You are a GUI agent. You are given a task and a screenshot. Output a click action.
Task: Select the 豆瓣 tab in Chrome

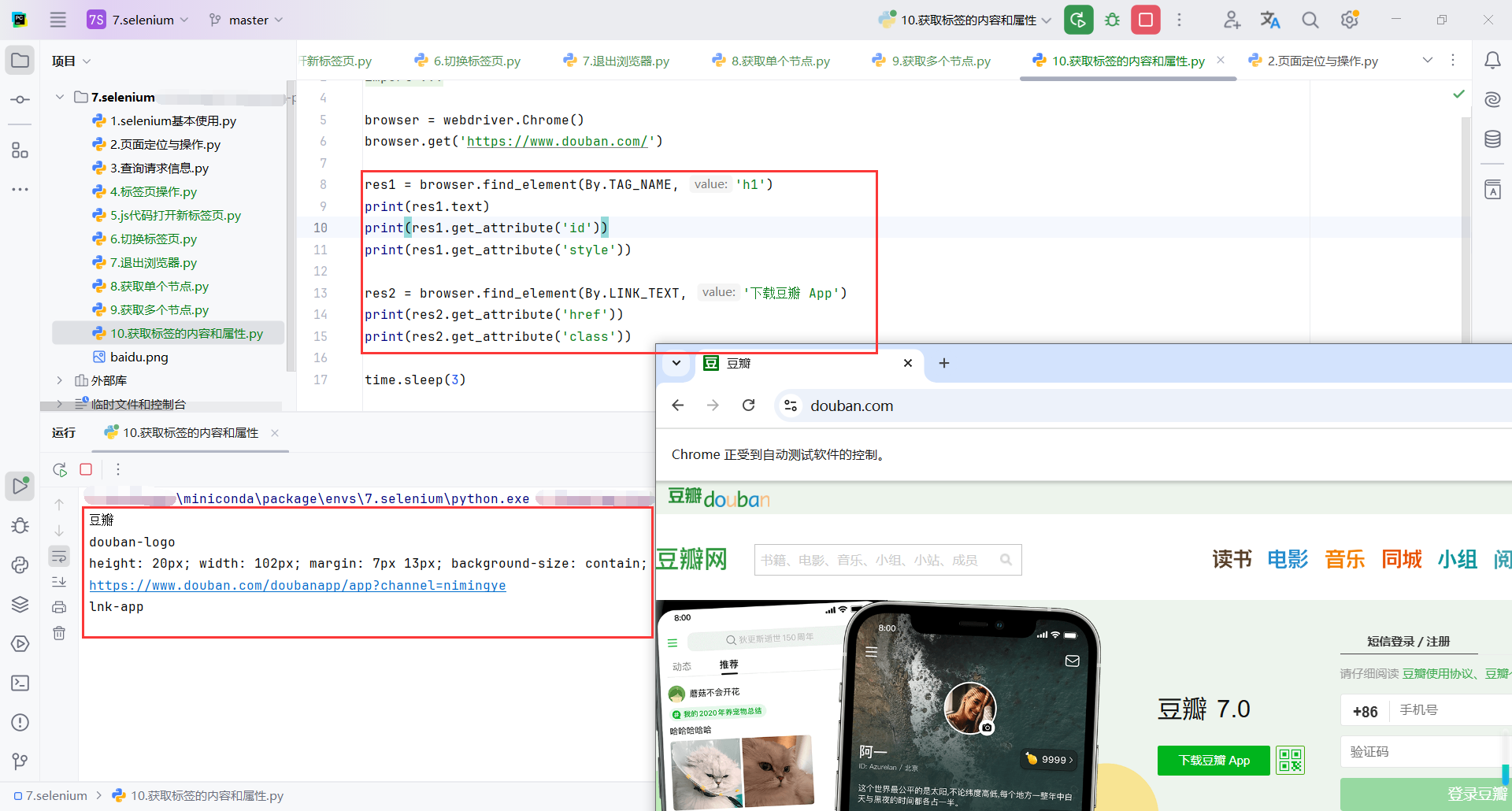[808, 363]
